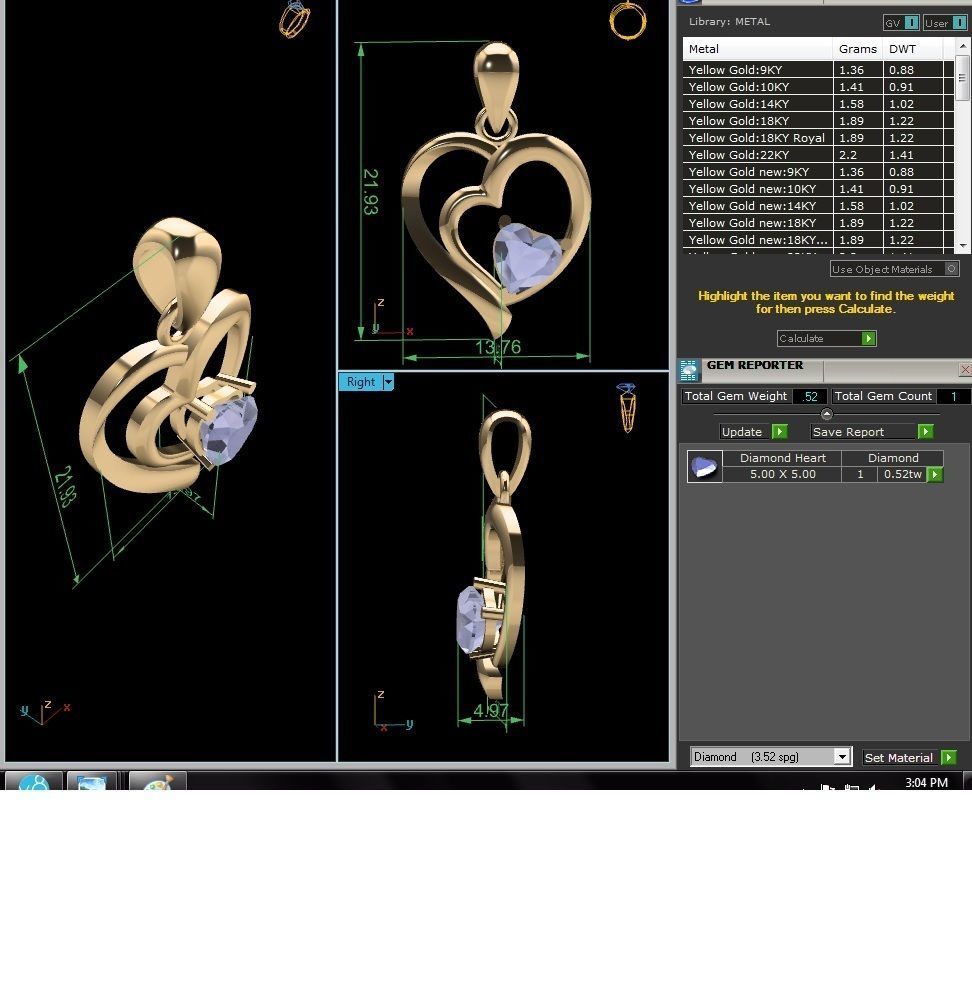Select the Yellow Gold new:9KY row

(818, 171)
